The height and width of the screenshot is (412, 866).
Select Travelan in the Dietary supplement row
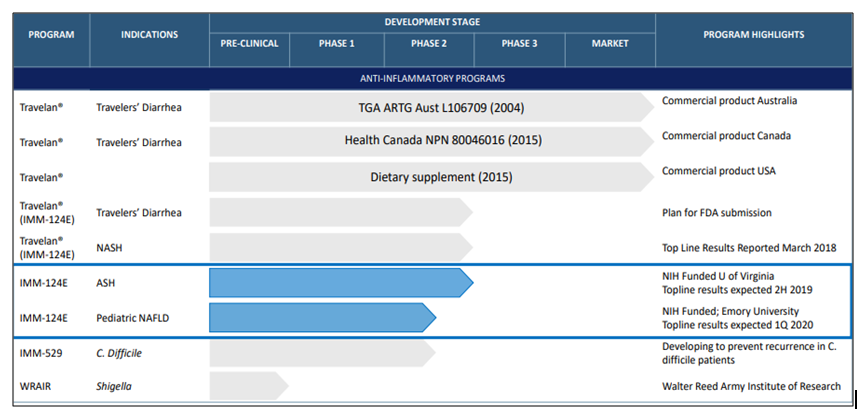(x=41, y=177)
